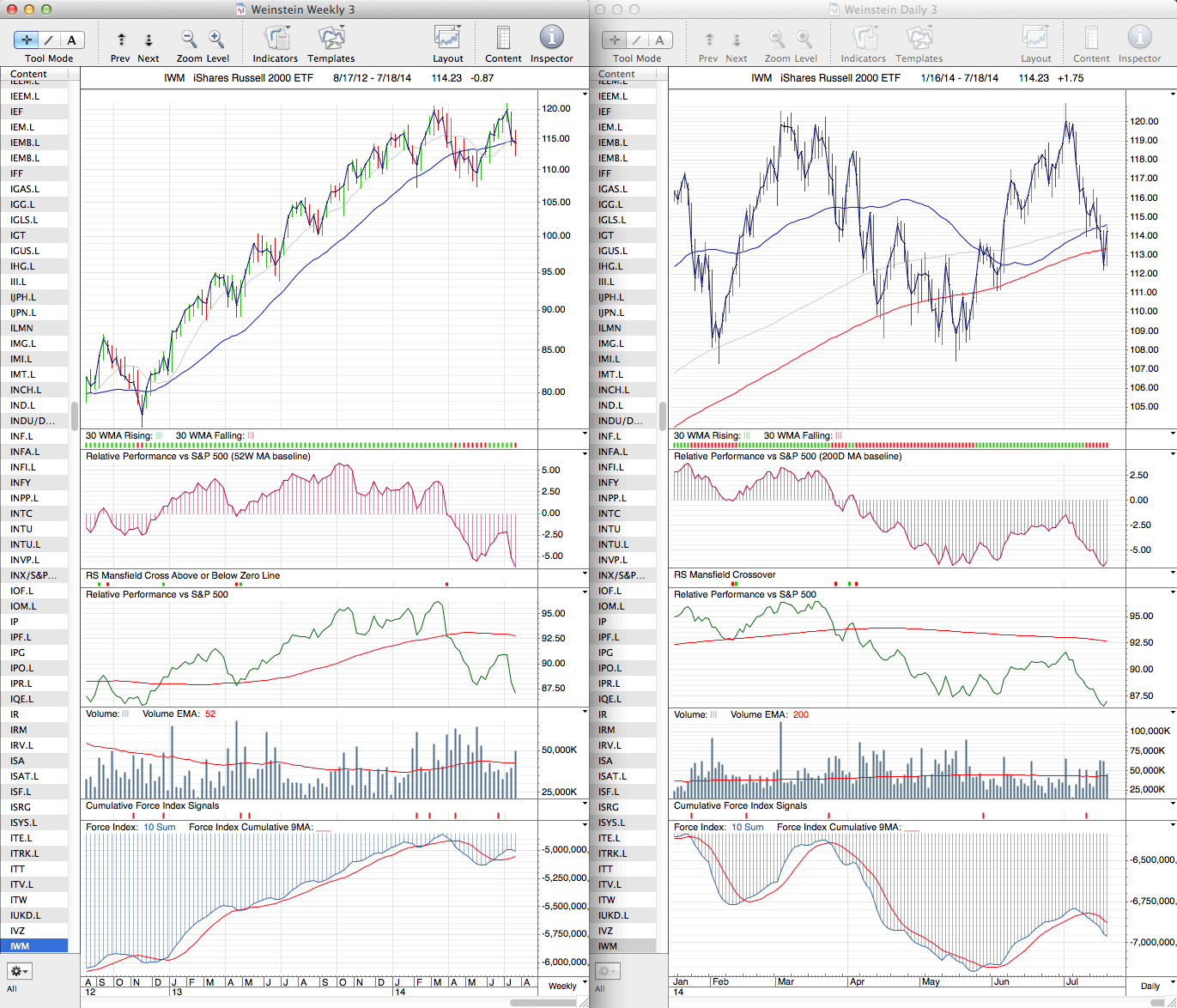This screenshot has height=1008, width=1177.
Task: Zoom out using the minus magnifier
Action: click(189, 39)
